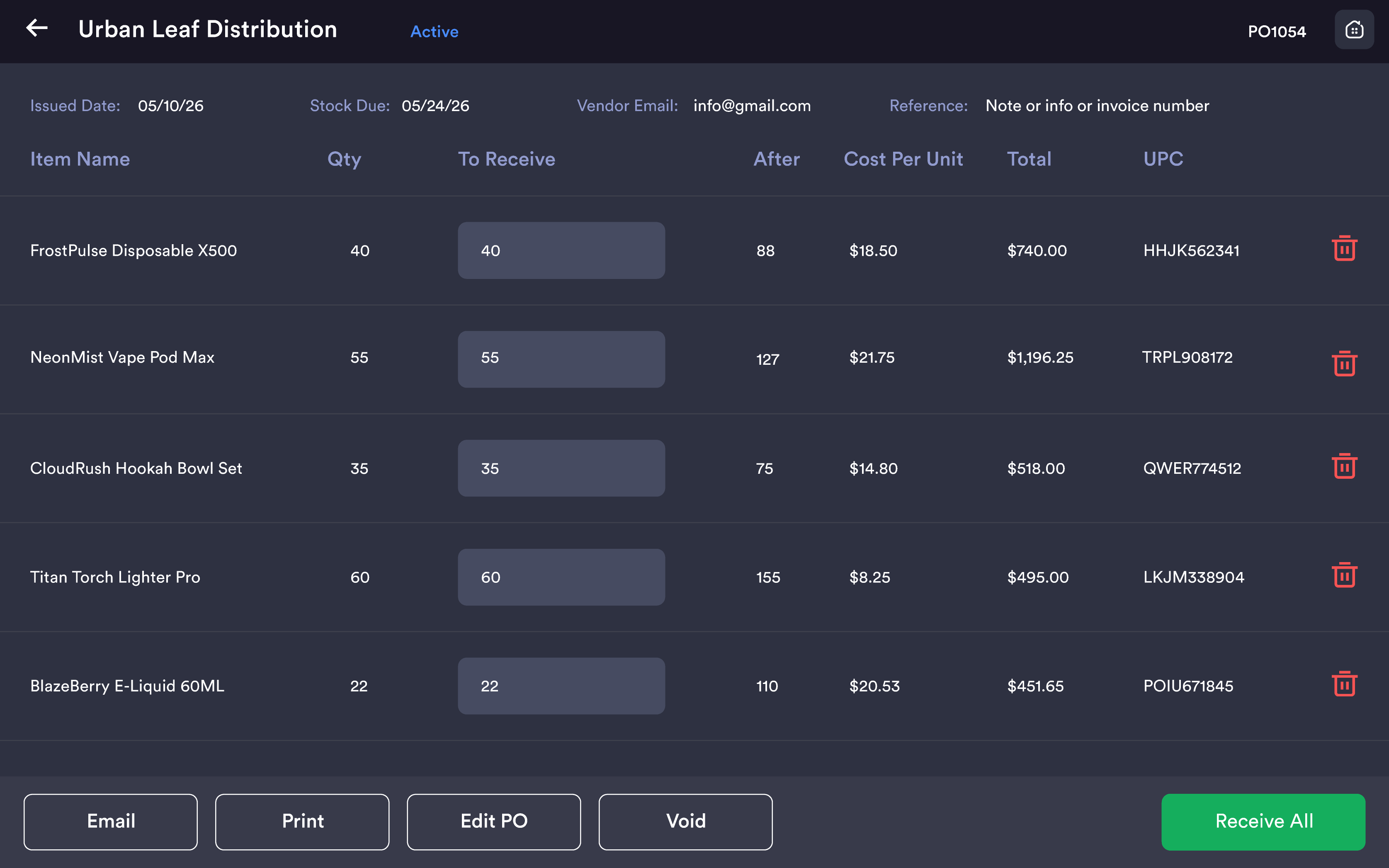The width and height of the screenshot is (1389, 868).
Task: Click total $495.00
Action: click(1037, 577)
